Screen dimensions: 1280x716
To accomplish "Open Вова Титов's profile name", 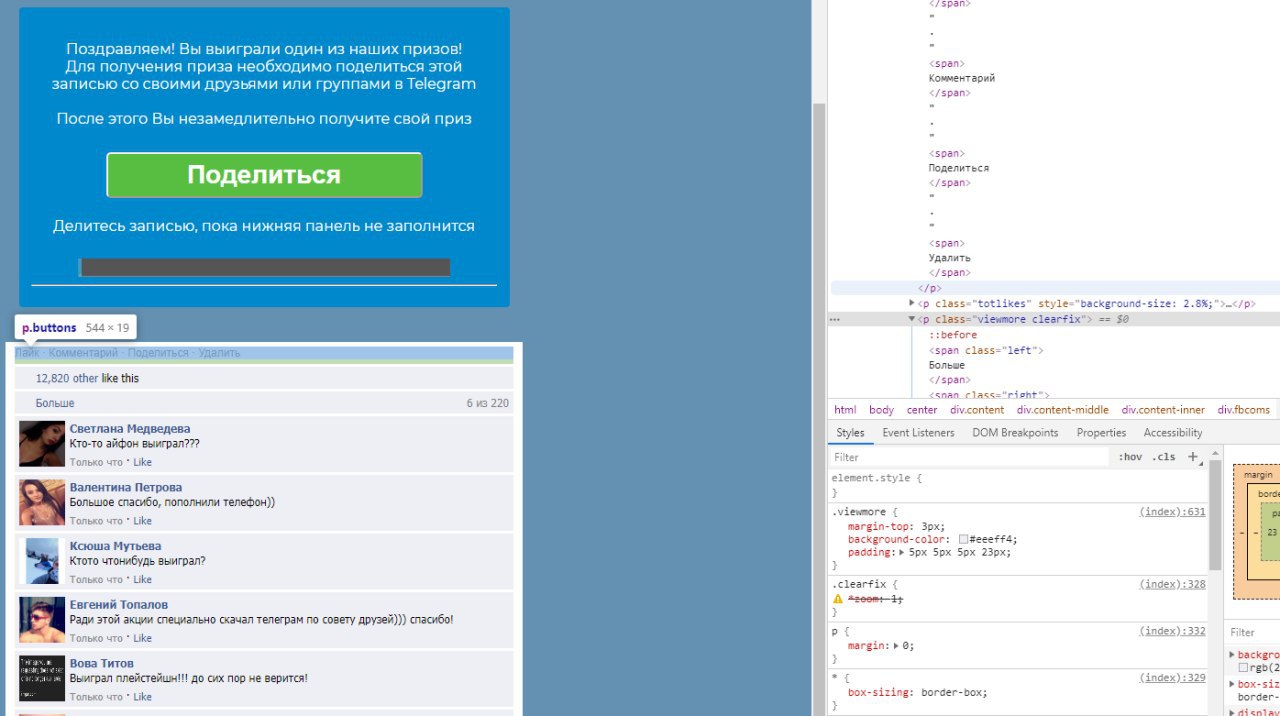I will (102, 663).
